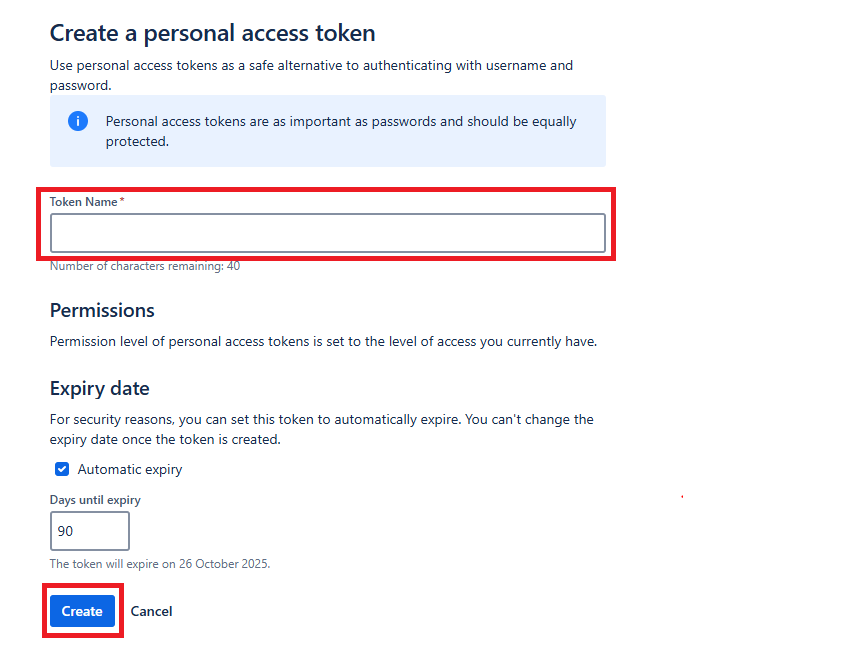Click the required asterisk beside Token Name
Image resolution: width=848 pixels, height=666 pixels.
click(x=122, y=199)
